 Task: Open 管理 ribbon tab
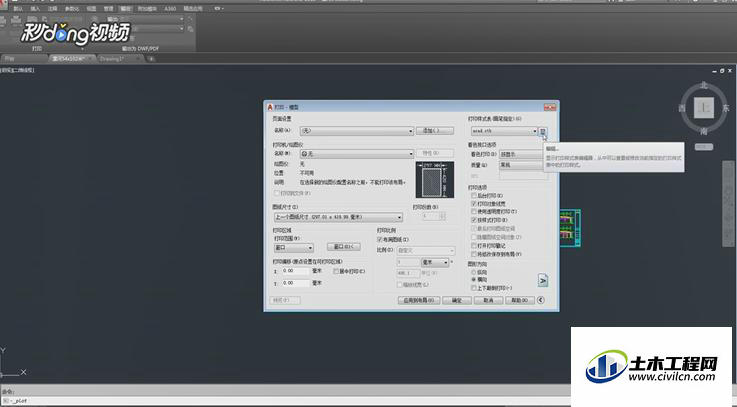(x=108, y=8)
